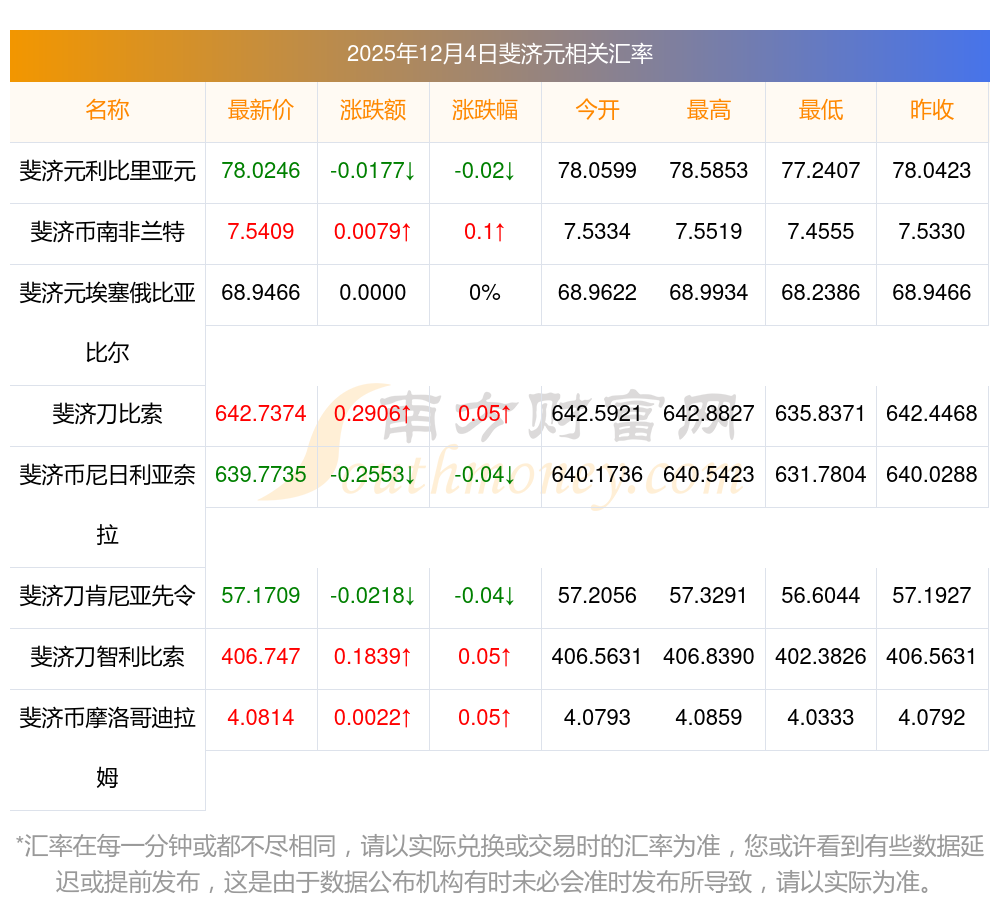Select the 最高 column header
1000x913 pixels.
[x=708, y=110]
